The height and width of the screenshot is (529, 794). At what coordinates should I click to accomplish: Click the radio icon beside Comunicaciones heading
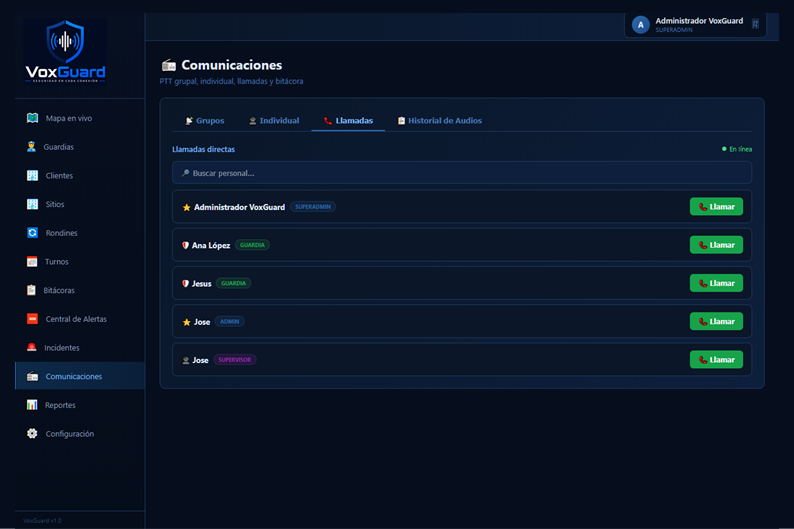(x=169, y=65)
